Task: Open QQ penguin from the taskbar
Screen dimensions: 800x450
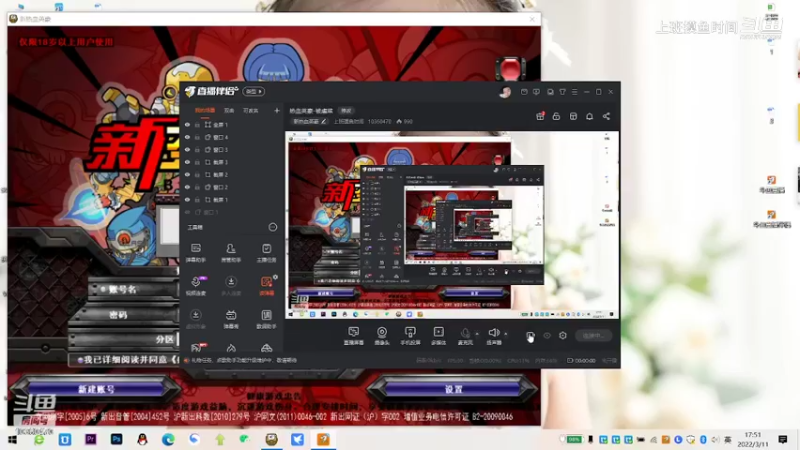Action: pyautogui.click(x=142, y=439)
